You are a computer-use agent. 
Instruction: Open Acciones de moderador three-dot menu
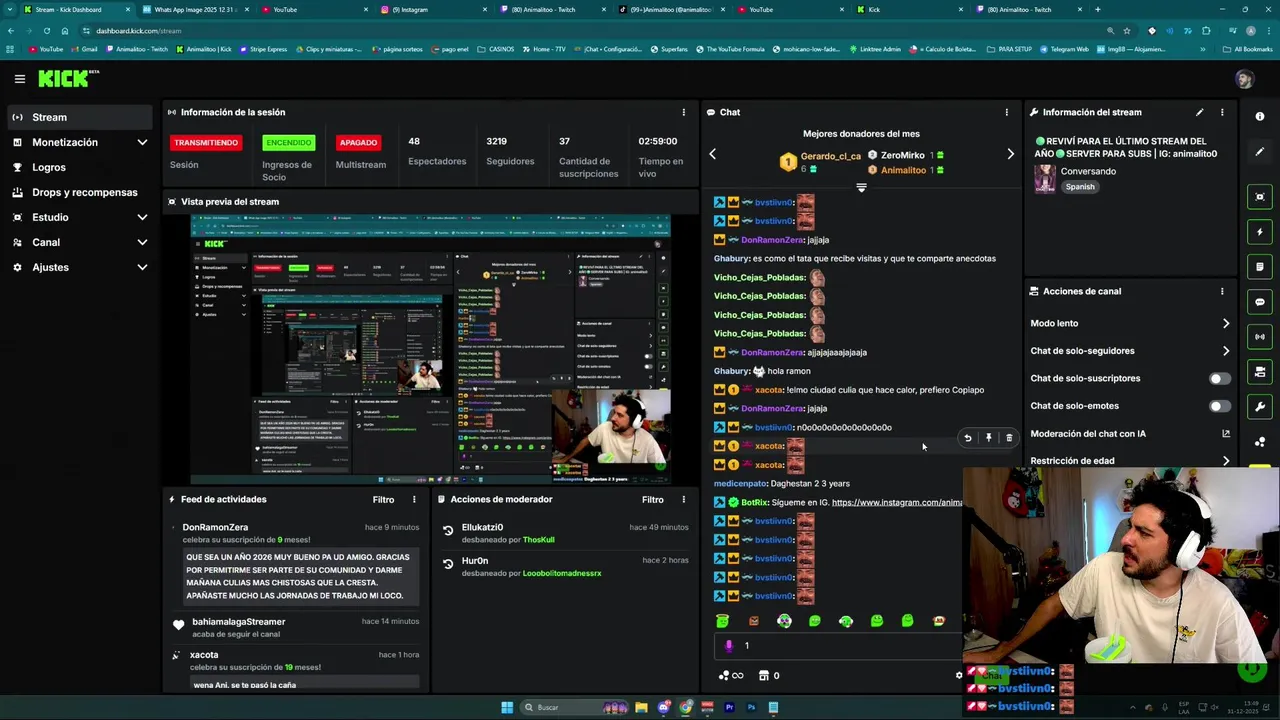point(684,499)
